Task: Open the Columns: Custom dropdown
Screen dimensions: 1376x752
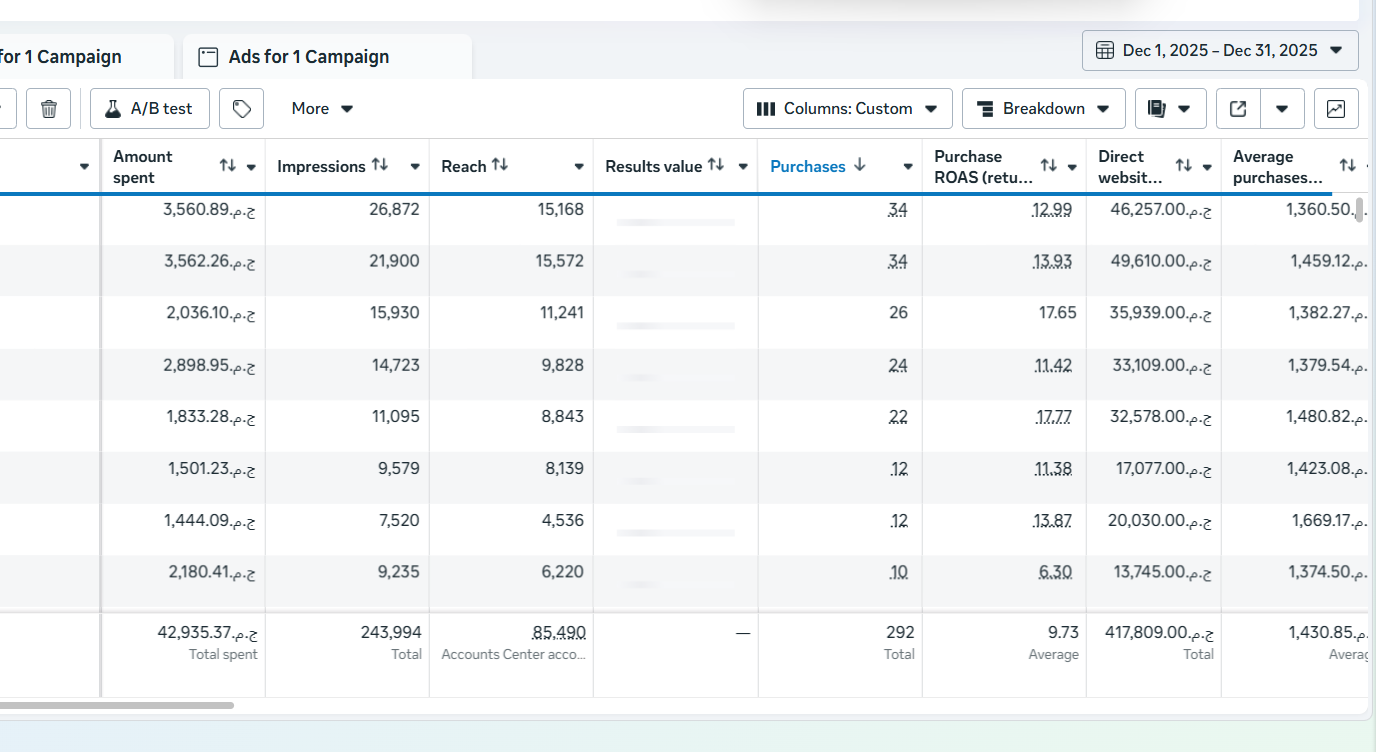Action: 847,109
